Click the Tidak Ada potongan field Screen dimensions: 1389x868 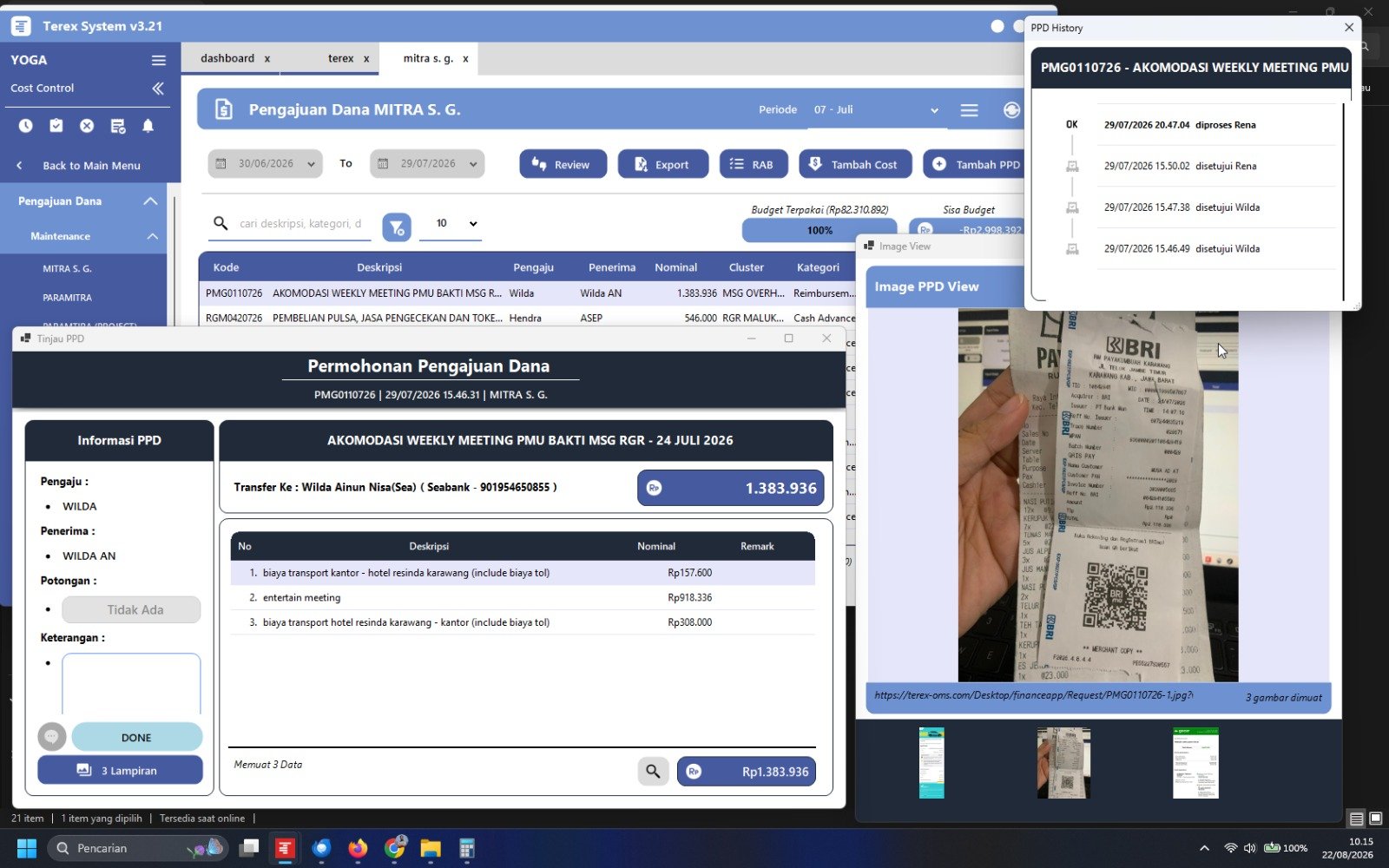pyautogui.click(x=131, y=609)
